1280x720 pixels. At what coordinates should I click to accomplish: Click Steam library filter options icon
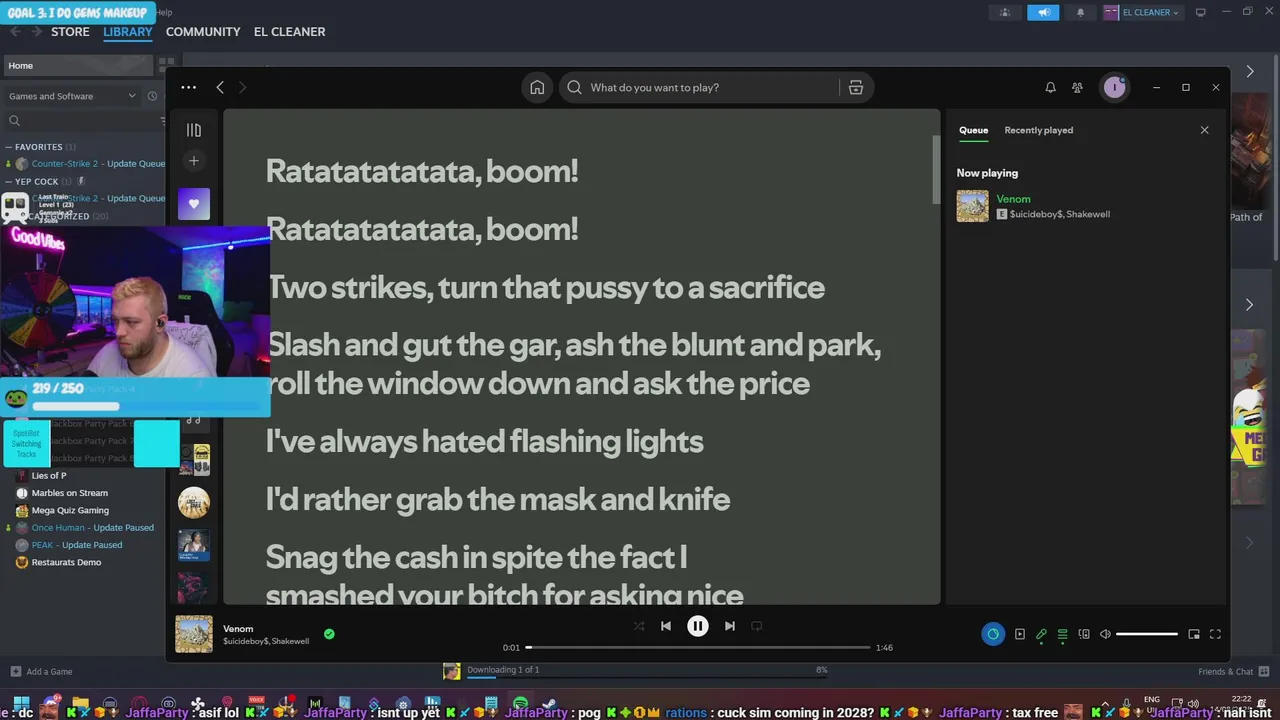[x=163, y=121]
